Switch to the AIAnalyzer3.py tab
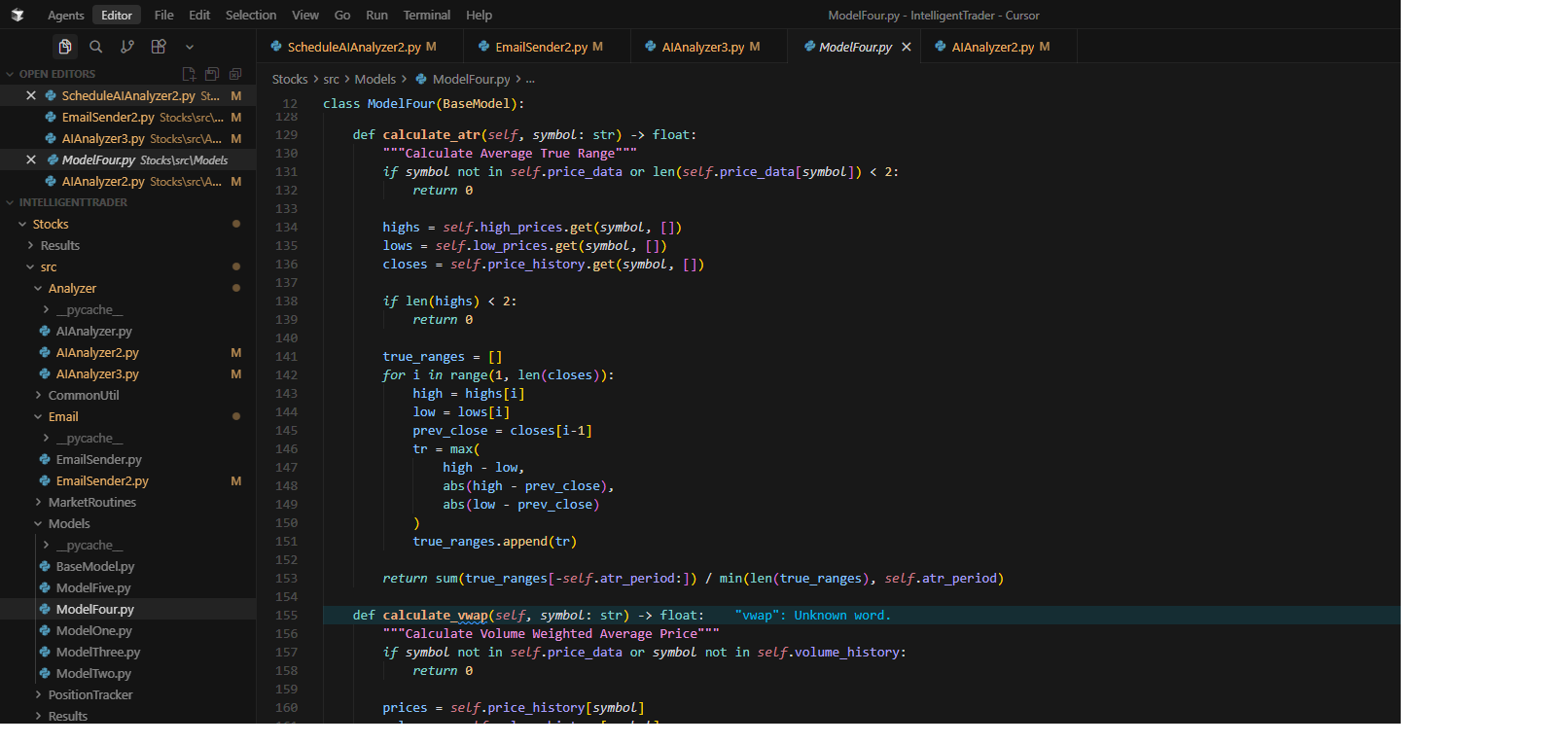 click(x=702, y=47)
